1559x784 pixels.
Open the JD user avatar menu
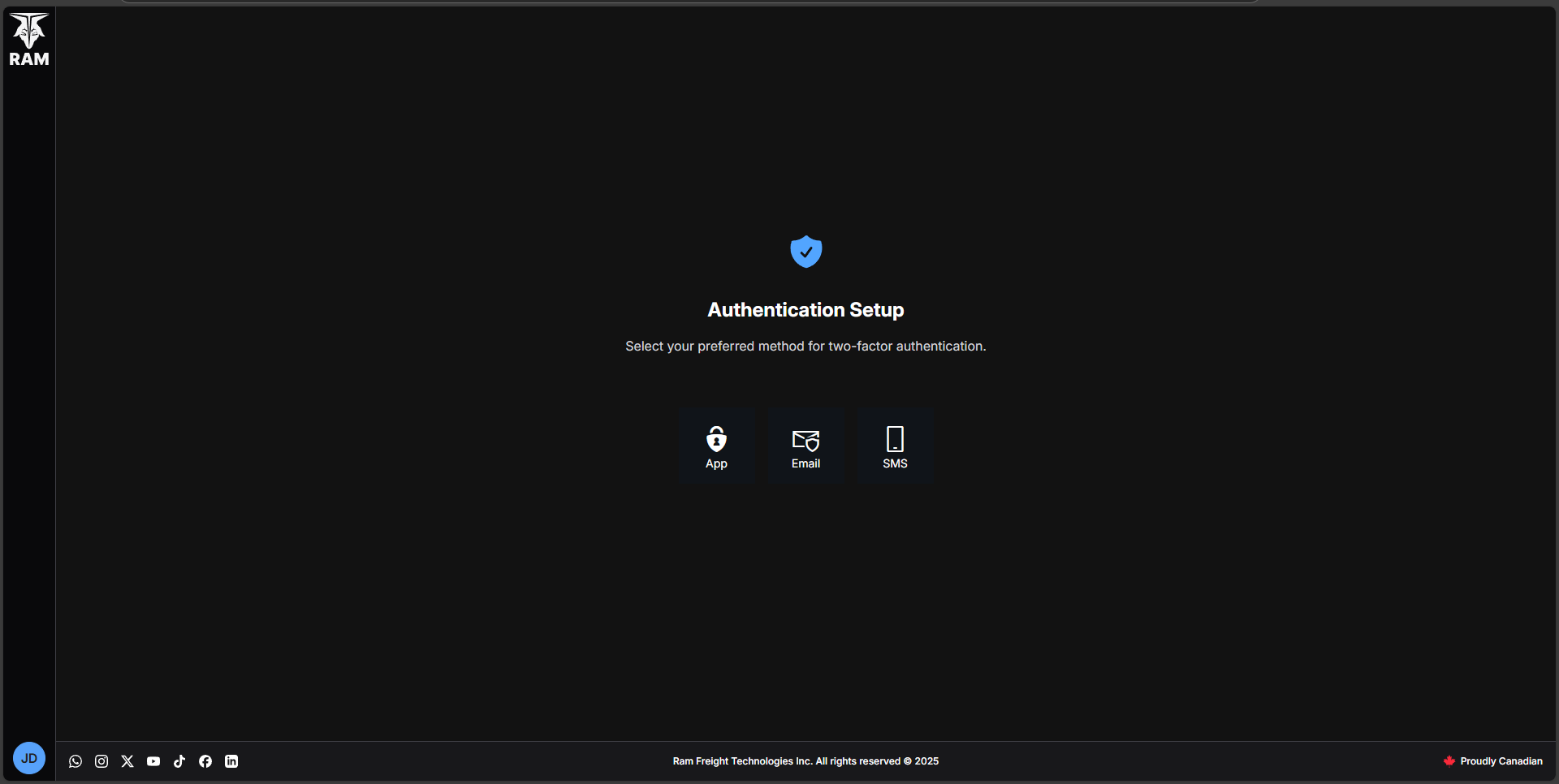29,758
